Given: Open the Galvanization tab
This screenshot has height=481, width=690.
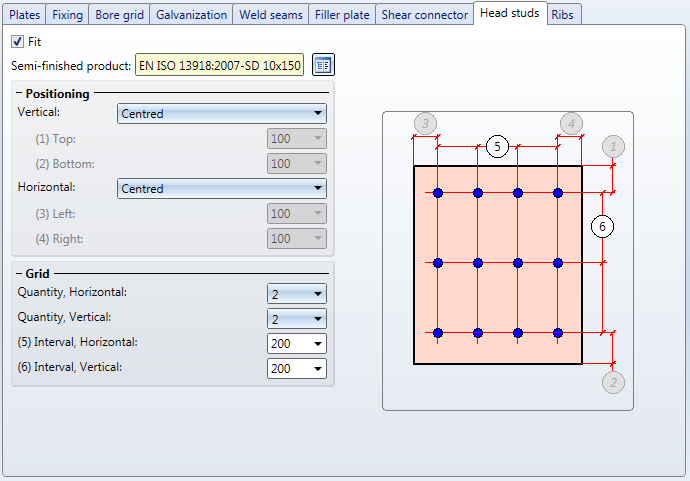Looking at the screenshot, I should [191, 15].
